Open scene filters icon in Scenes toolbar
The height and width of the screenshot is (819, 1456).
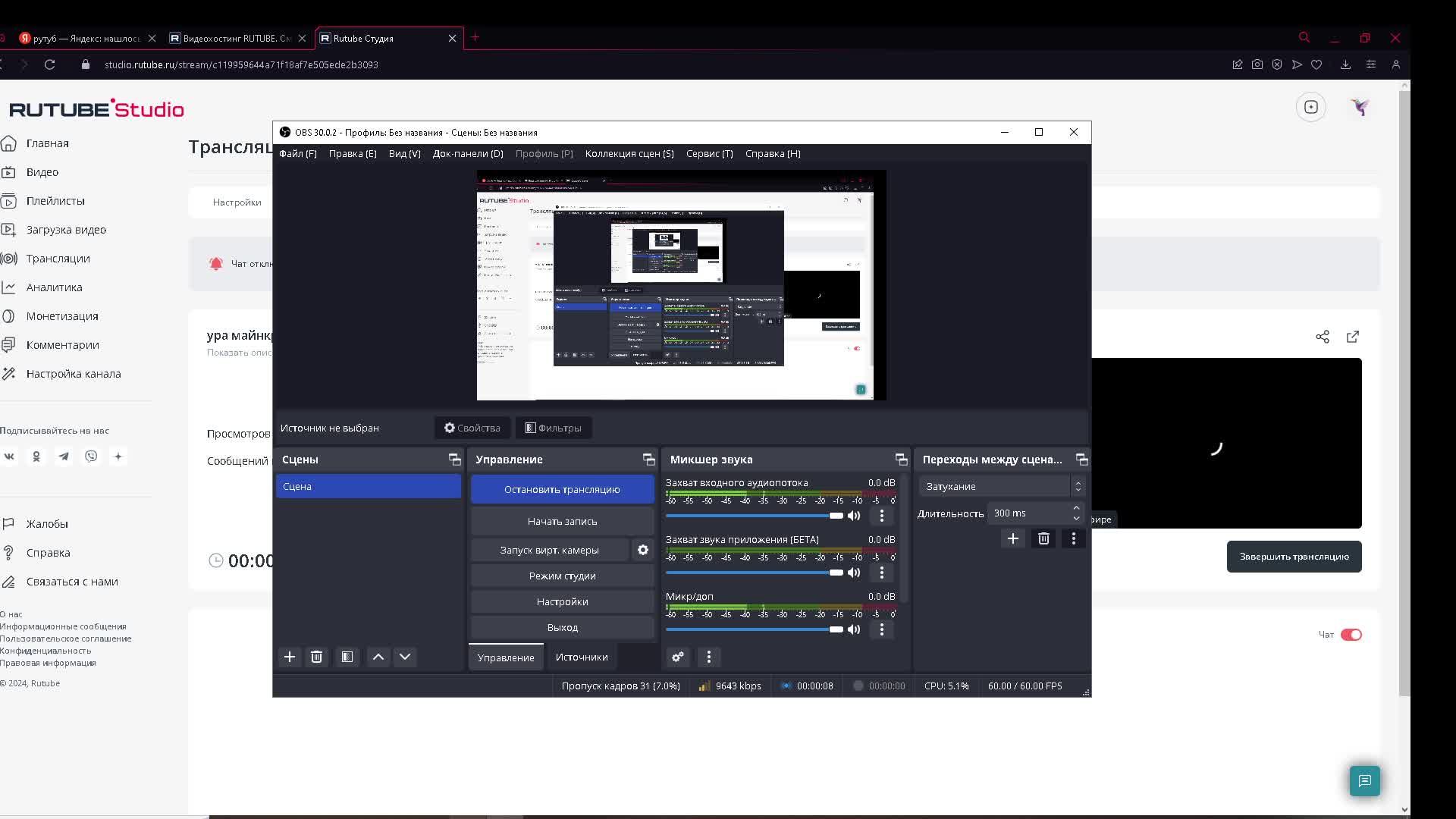[x=347, y=657]
